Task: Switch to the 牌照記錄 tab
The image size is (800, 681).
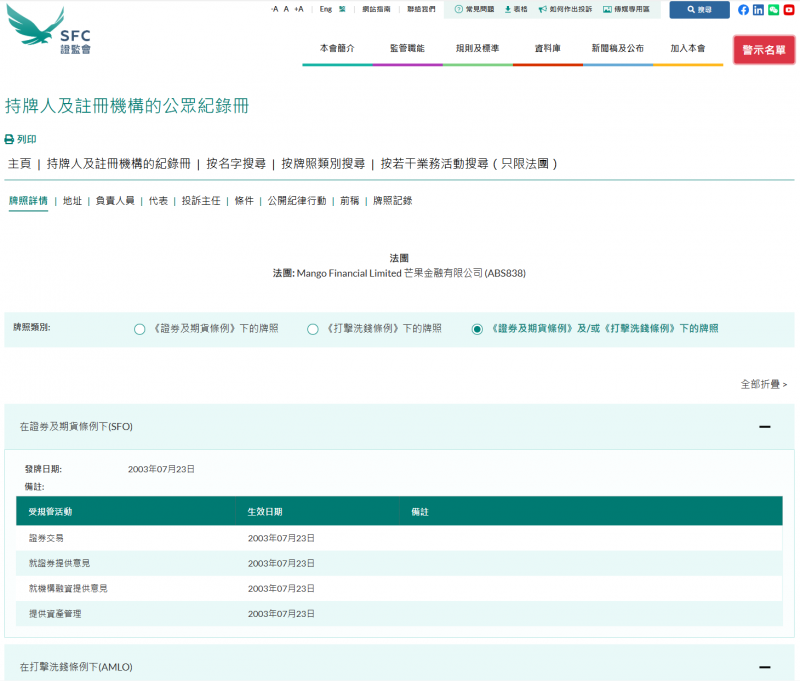Action: pyautogui.click(x=392, y=201)
